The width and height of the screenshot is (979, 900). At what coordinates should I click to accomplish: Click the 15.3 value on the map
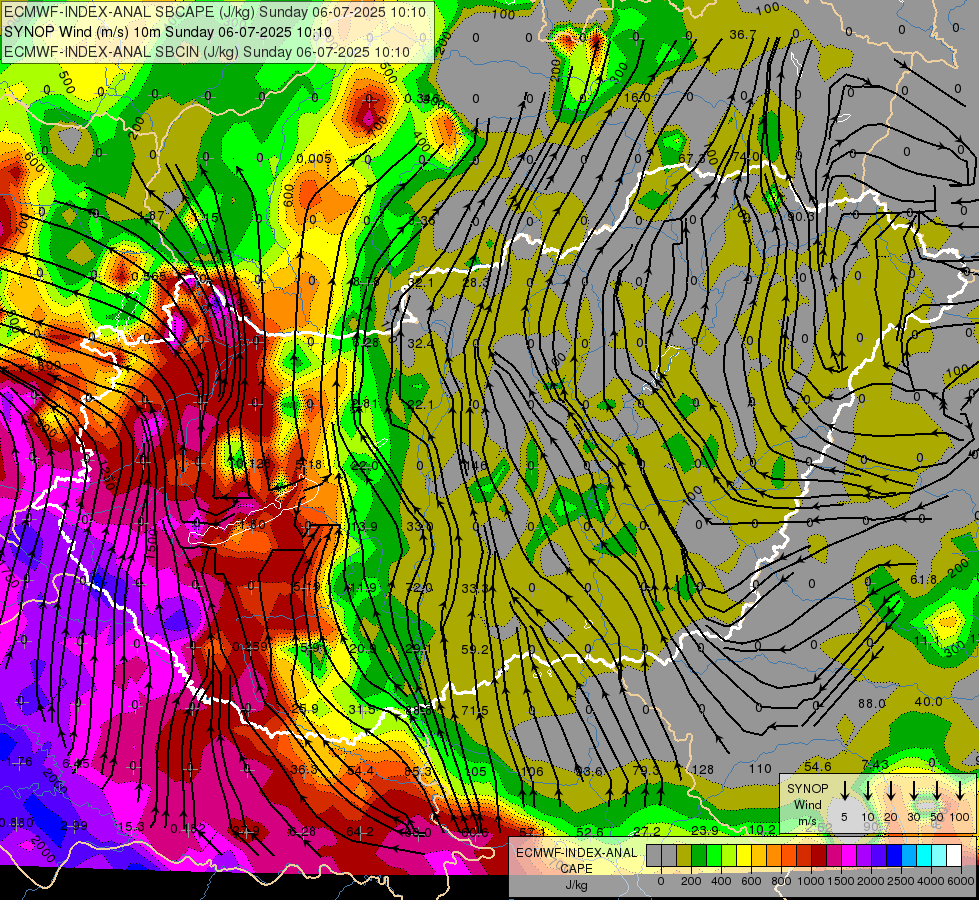click(x=131, y=827)
